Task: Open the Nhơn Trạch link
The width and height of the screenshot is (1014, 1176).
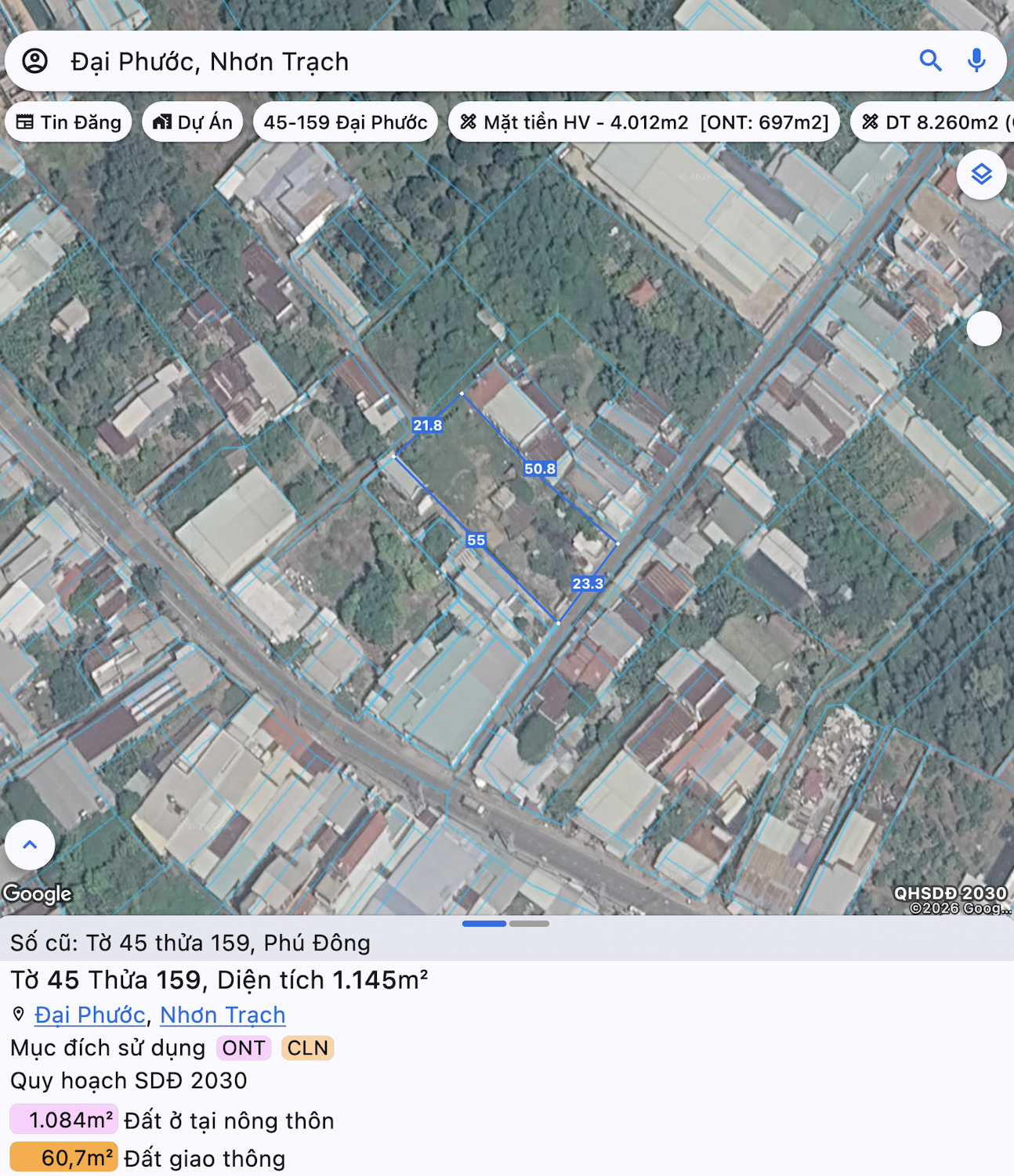Action: coord(223,1015)
